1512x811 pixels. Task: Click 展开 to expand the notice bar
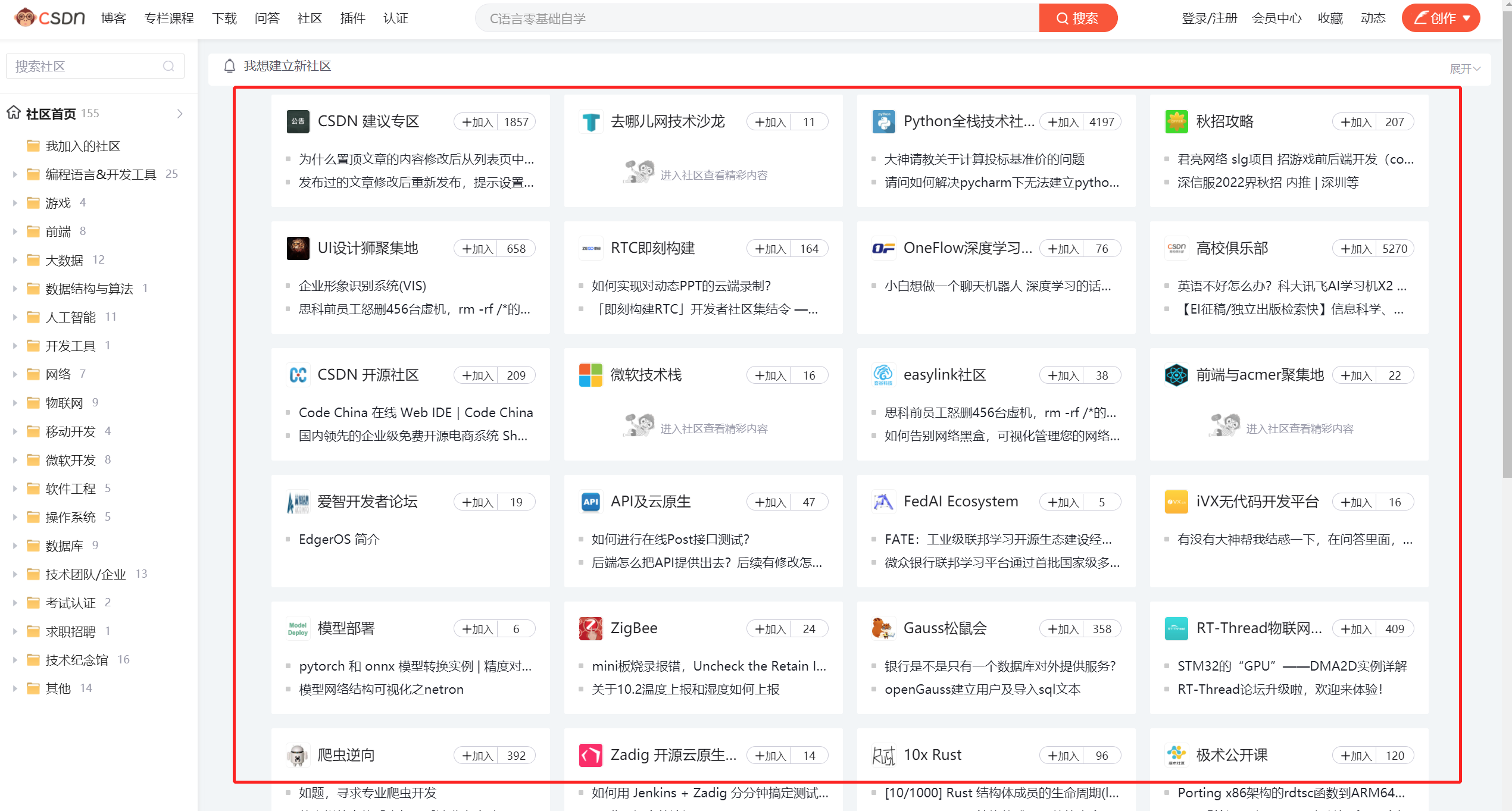(1465, 69)
